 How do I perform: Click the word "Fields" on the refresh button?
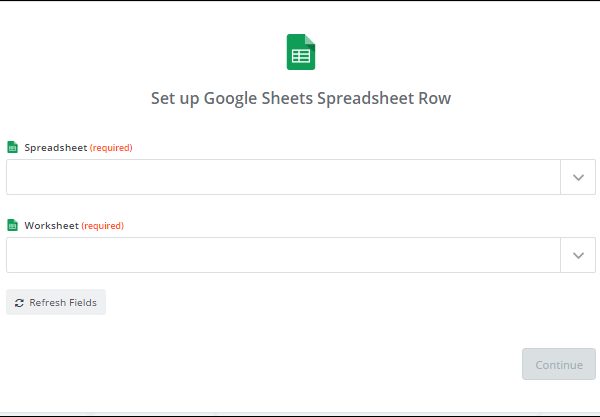pyautogui.click(x=81, y=302)
